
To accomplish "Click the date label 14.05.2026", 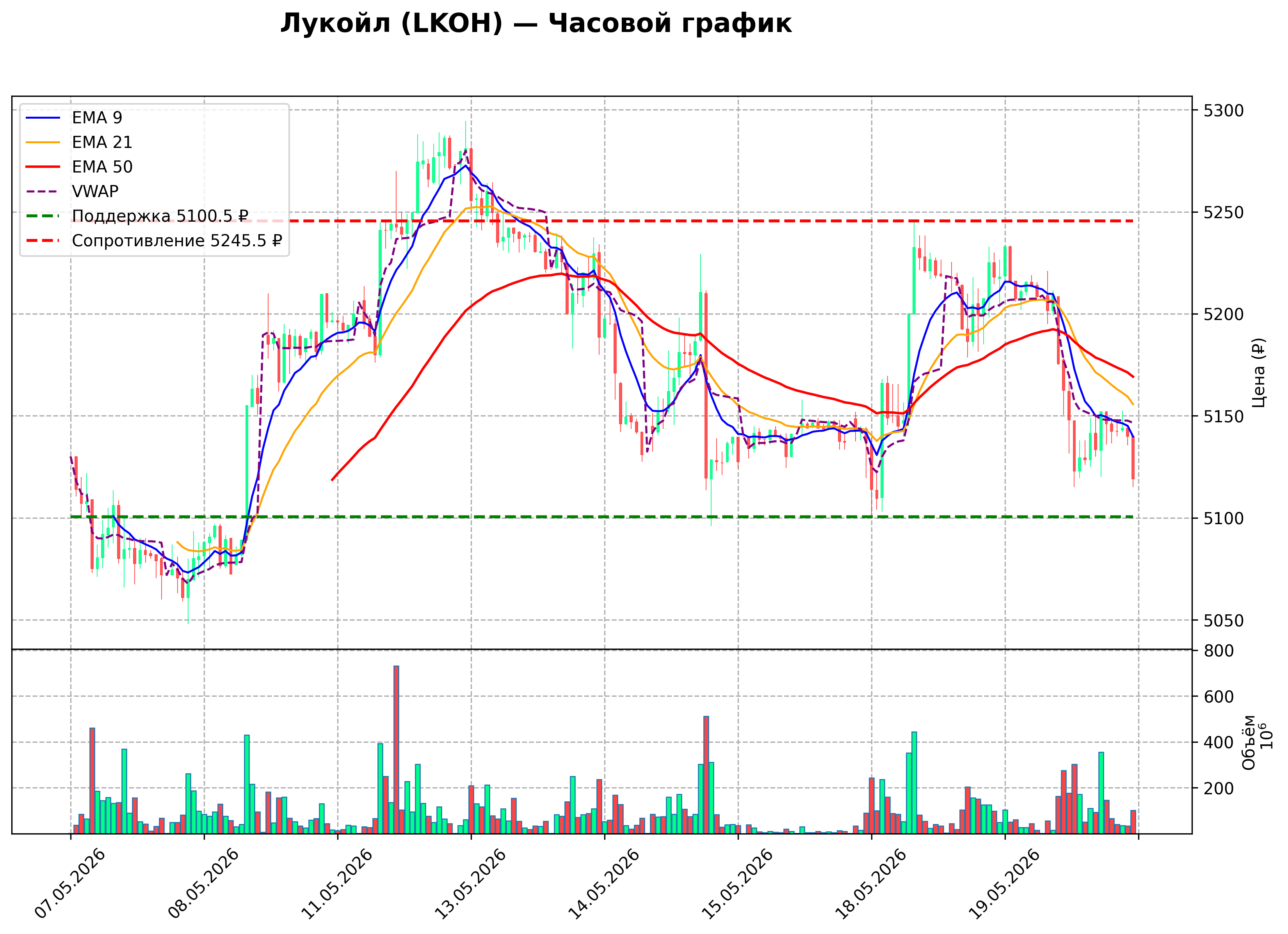I will tap(604, 884).
